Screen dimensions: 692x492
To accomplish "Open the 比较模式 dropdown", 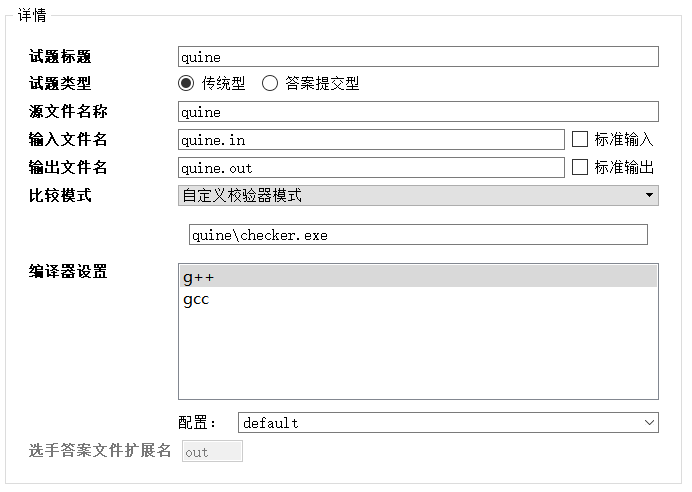I will [x=418, y=195].
